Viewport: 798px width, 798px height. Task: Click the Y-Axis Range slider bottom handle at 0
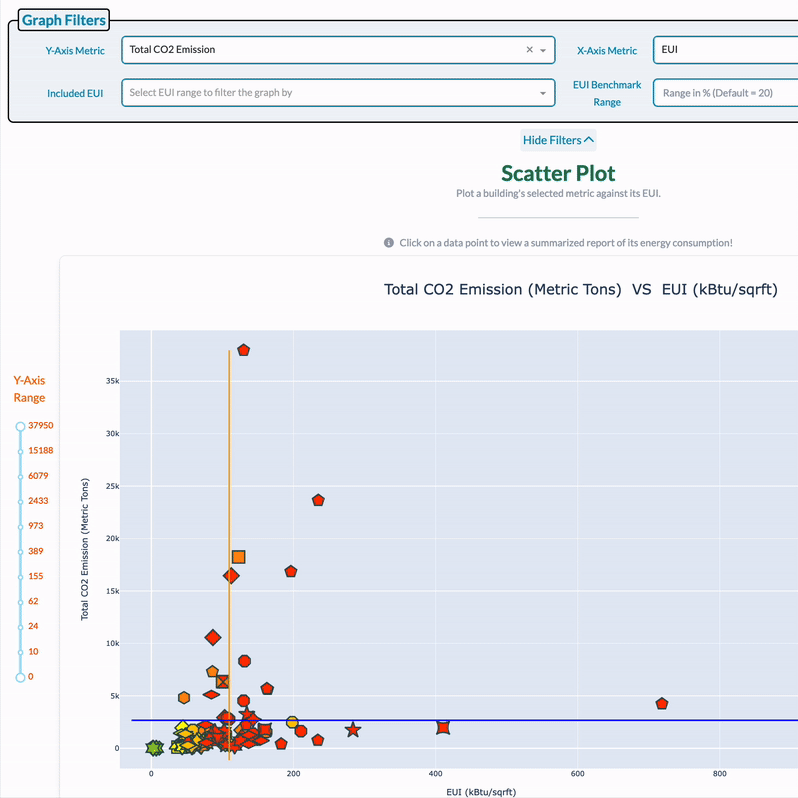20,677
